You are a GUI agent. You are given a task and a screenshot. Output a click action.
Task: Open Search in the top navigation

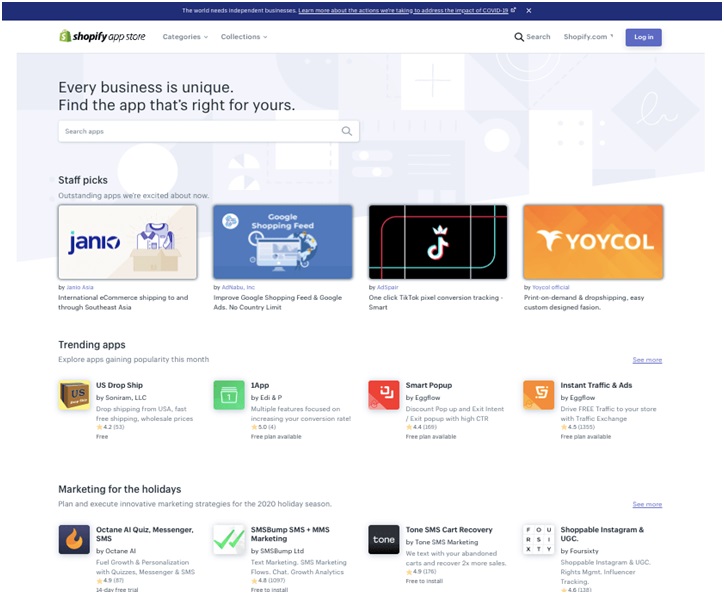click(x=532, y=37)
